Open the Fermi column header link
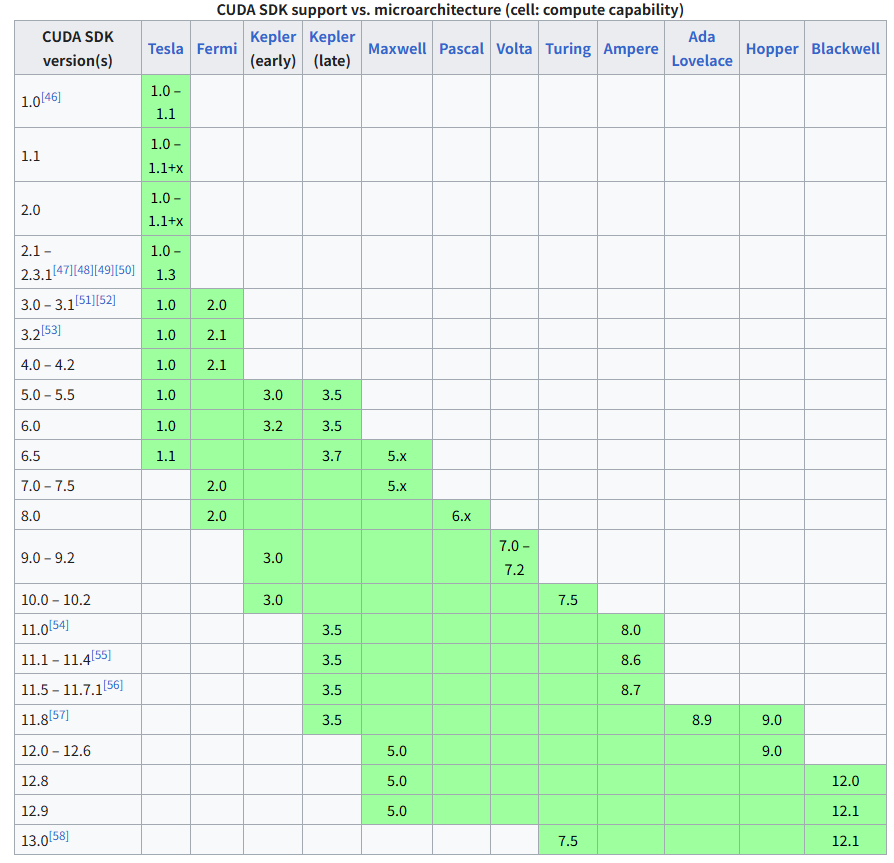The height and width of the screenshot is (863, 894). (x=217, y=49)
